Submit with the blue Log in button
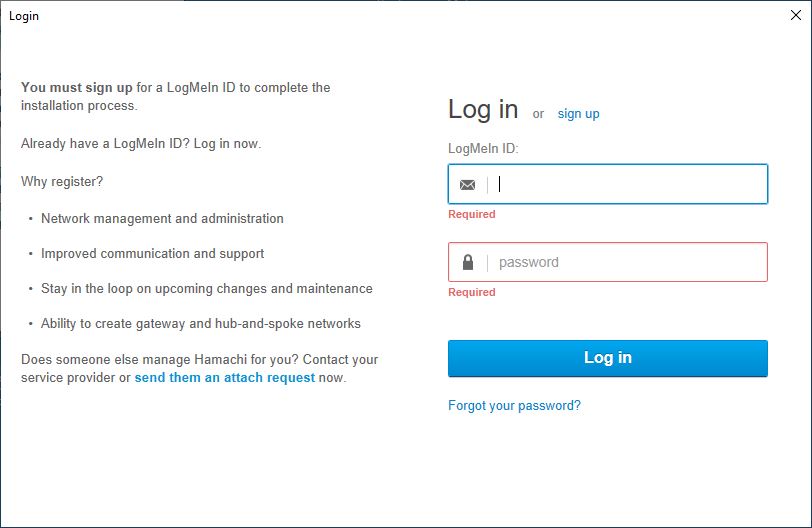Viewport: 812px width, 528px height. click(x=607, y=358)
